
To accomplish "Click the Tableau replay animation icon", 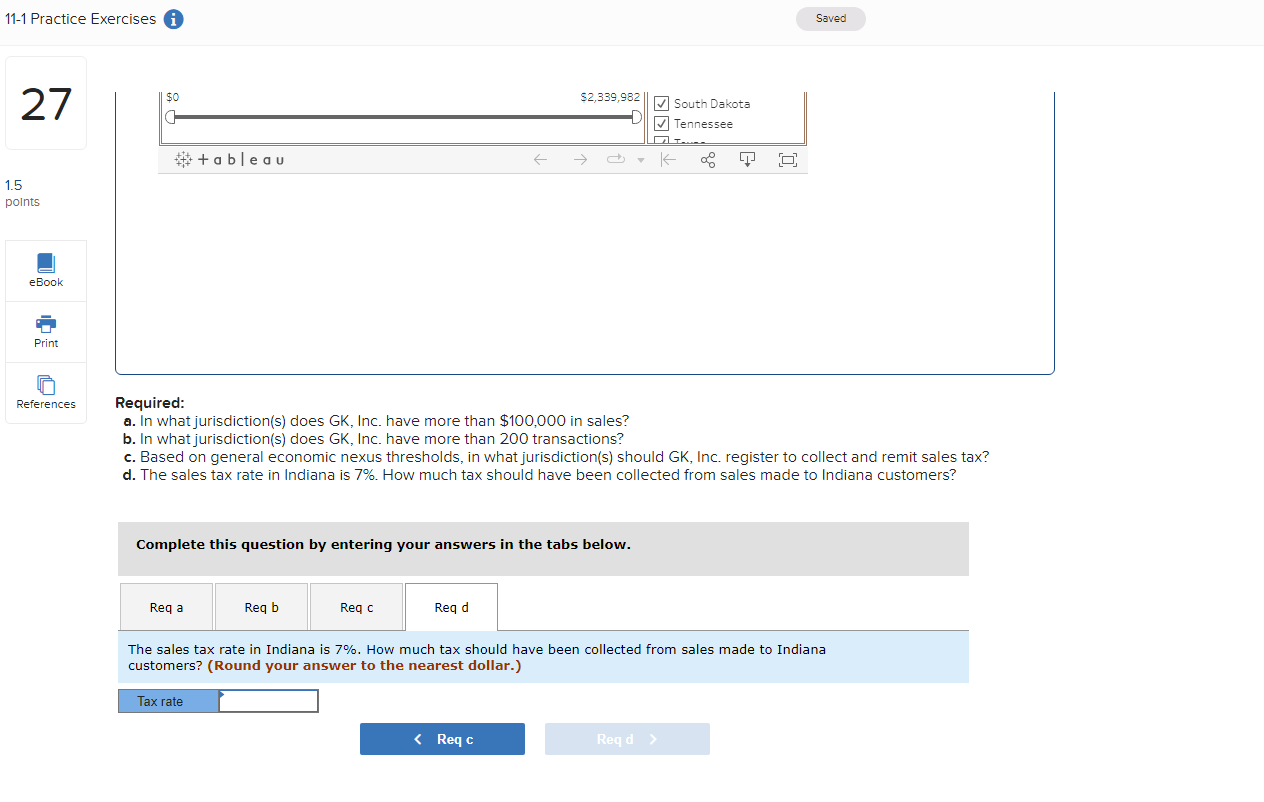I will click(x=614, y=159).
